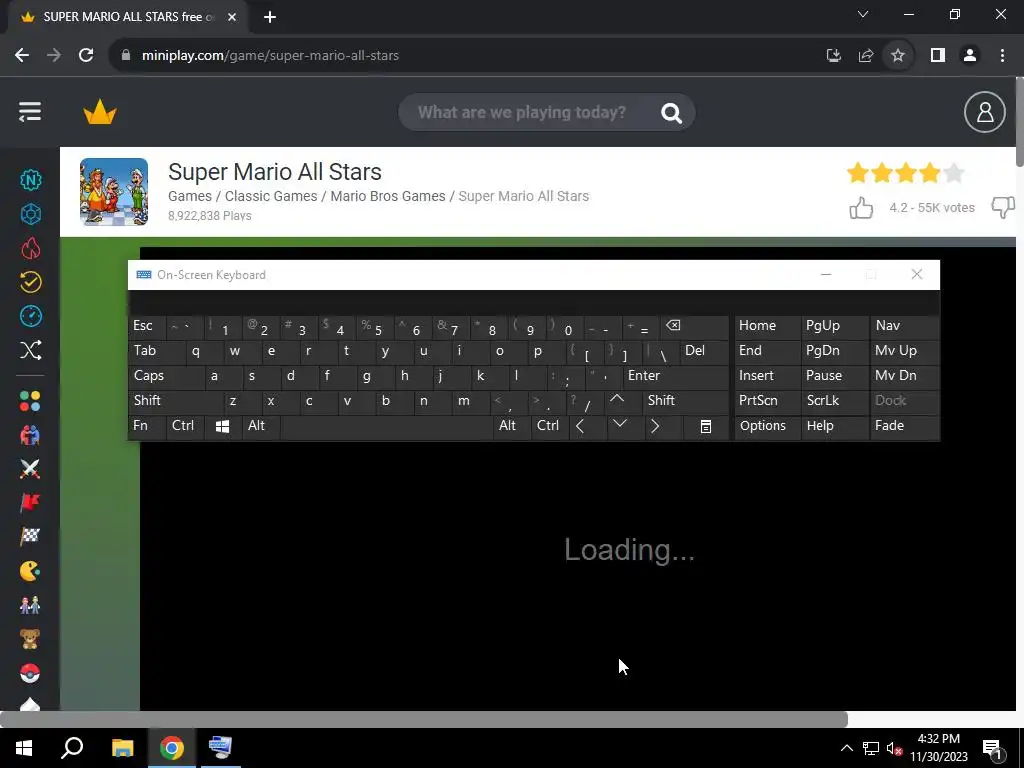Open notification center in taskbar
Screen dimensions: 1024x768
(x=992, y=749)
